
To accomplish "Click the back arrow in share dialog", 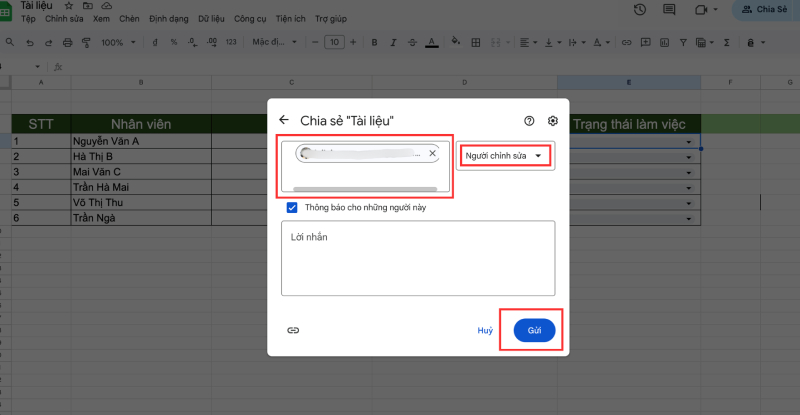I will pyautogui.click(x=284, y=120).
